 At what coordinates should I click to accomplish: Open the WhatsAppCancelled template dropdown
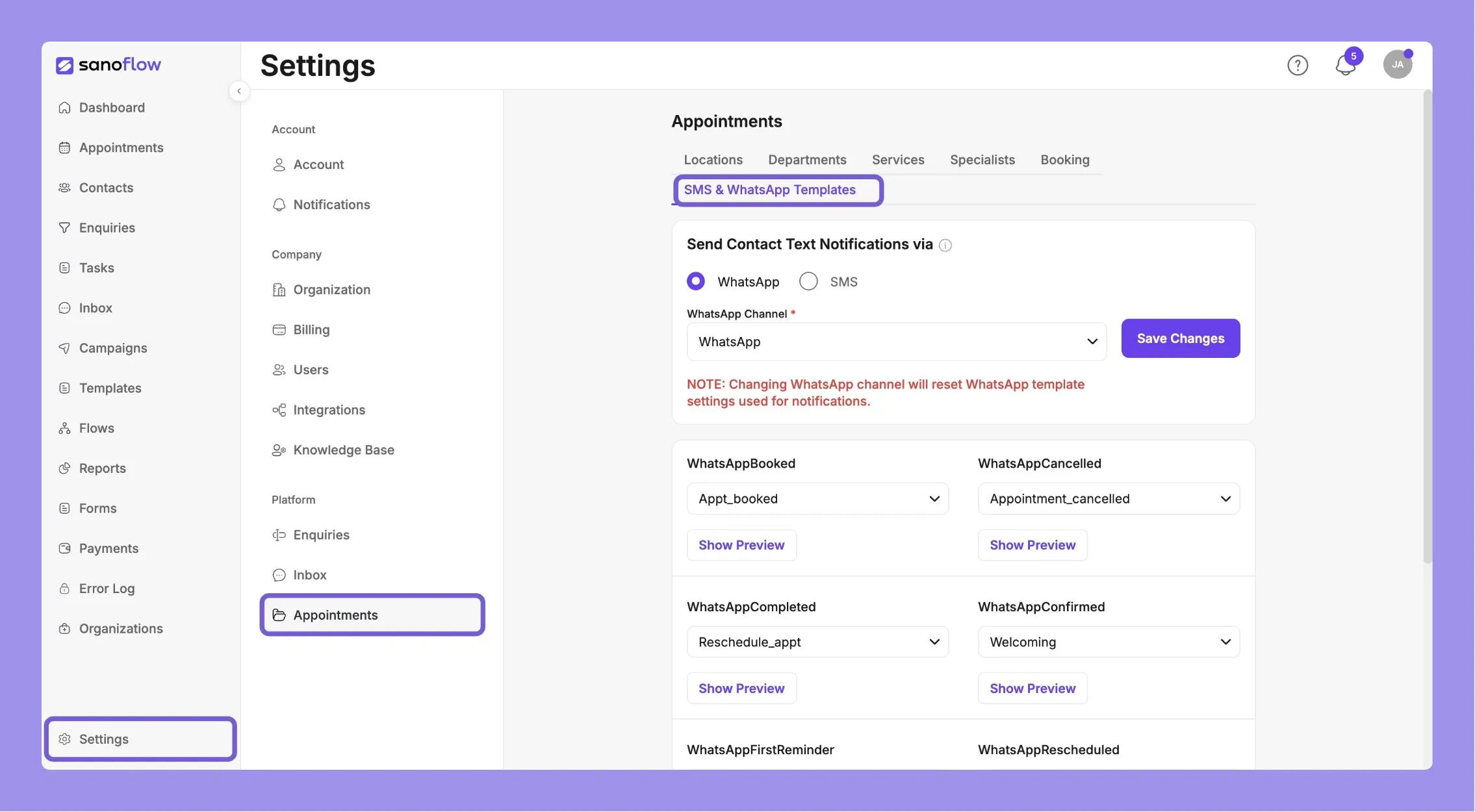pyautogui.click(x=1109, y=499)
